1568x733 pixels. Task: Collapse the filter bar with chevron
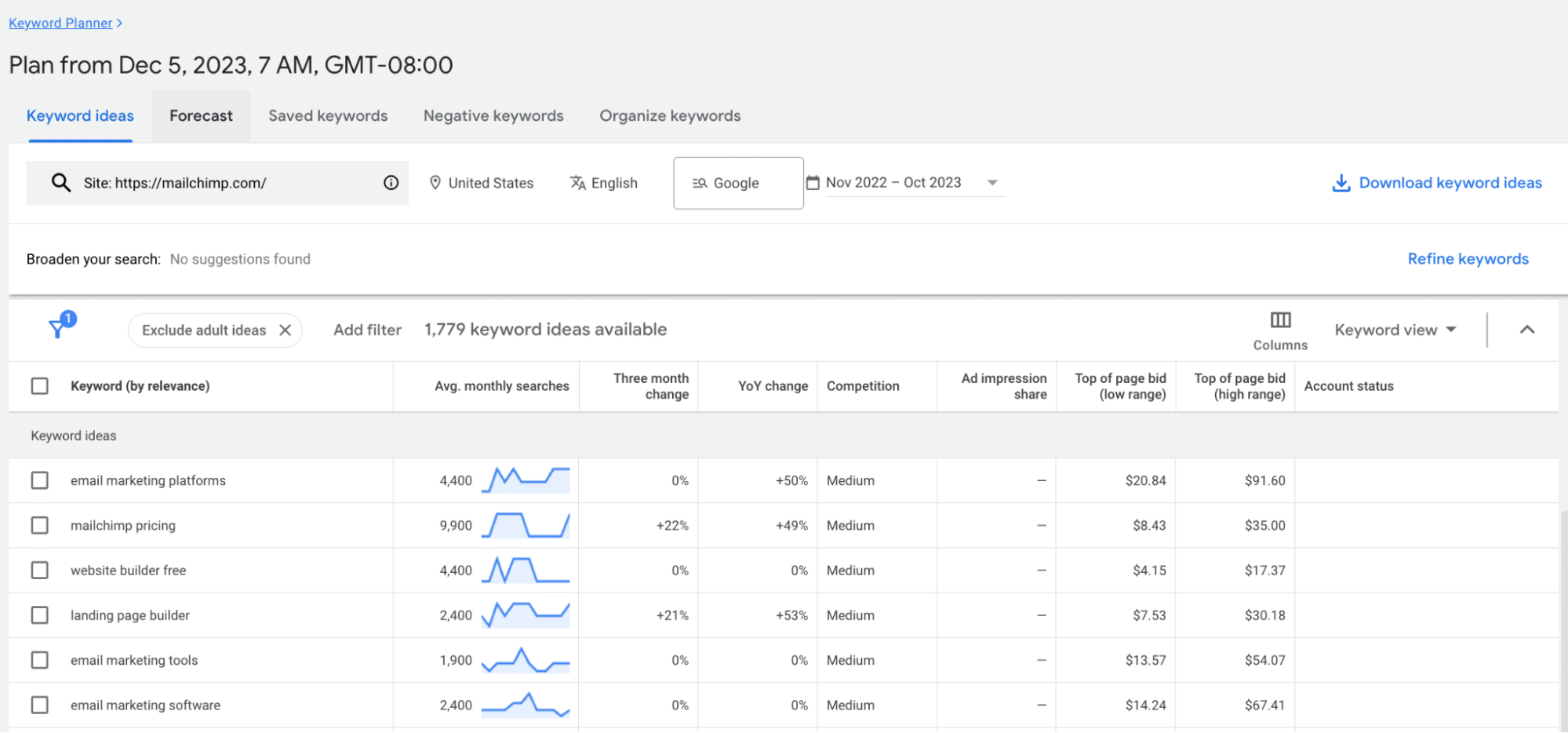coord(1526,330)
